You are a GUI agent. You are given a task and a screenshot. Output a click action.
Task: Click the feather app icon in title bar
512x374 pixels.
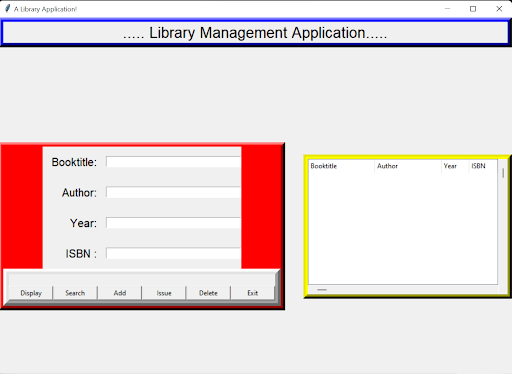7,9
